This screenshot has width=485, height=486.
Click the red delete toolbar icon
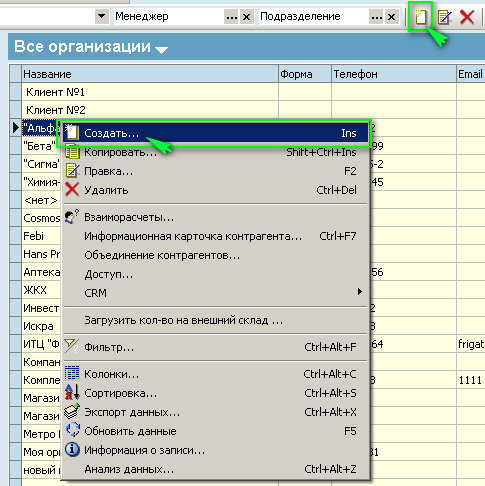pyautogui.click(x=467, y=17)
